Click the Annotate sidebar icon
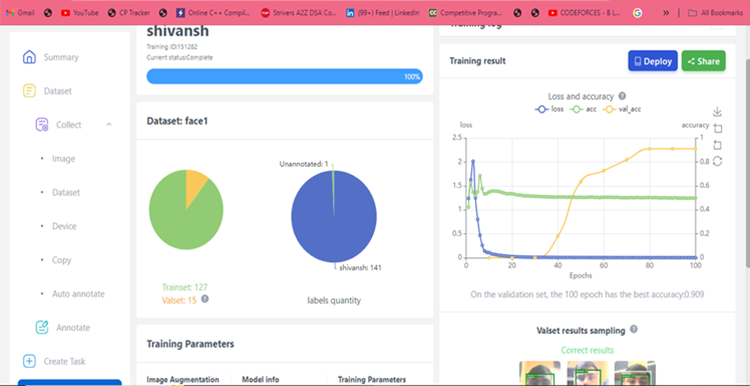 [42, 328]
